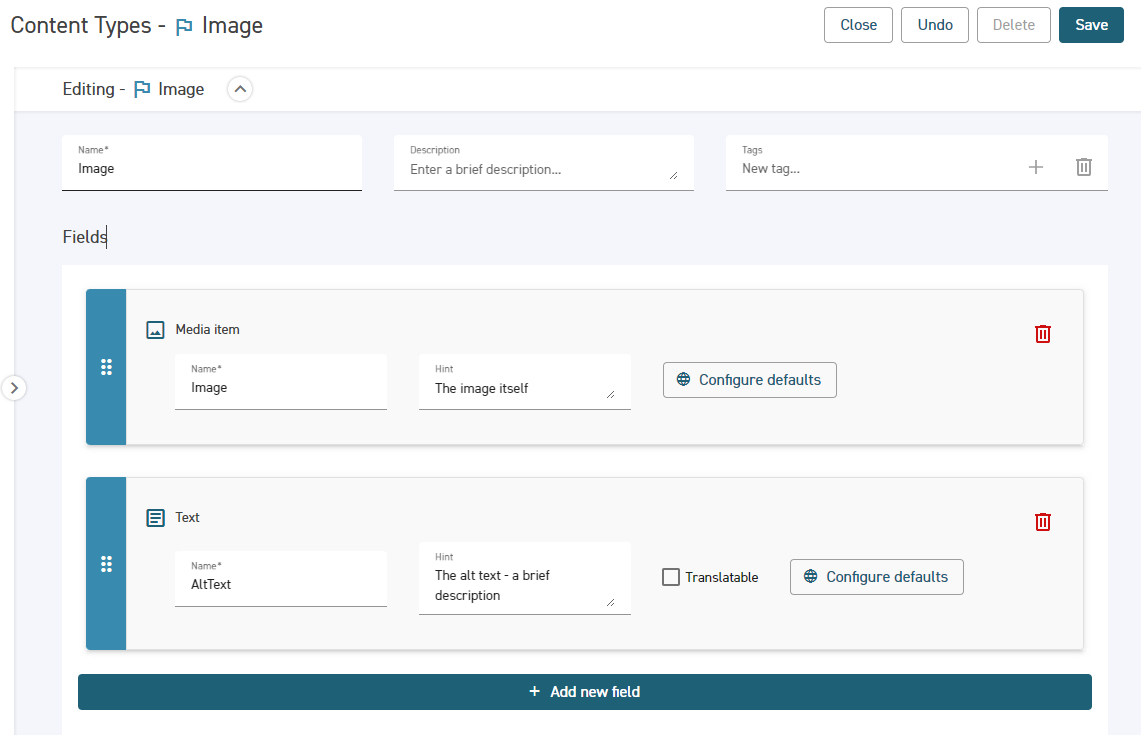Add new field to content type
1141x735 pixels.
(x=584, y=692)
